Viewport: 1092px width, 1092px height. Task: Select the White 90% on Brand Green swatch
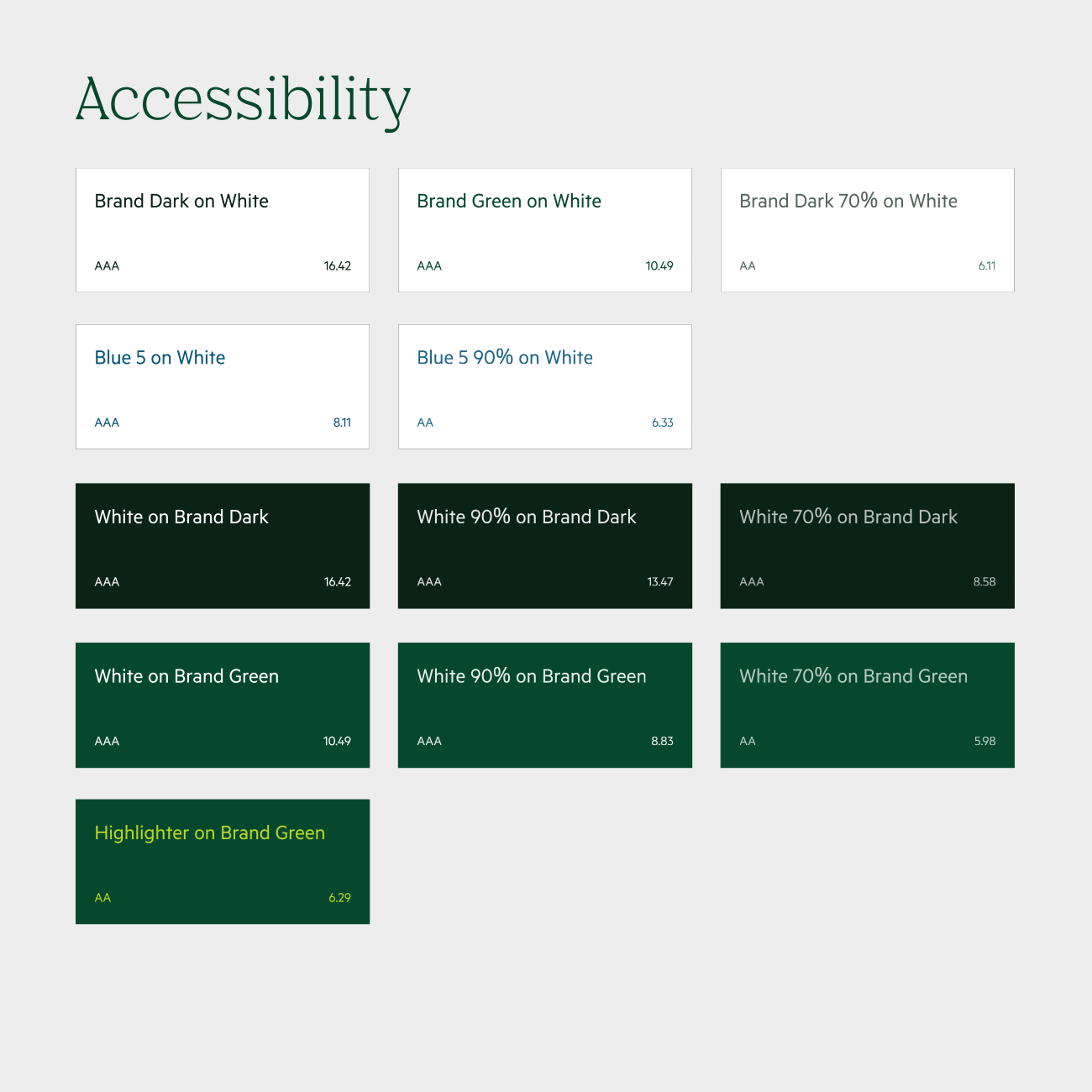(x=544, y=705)
